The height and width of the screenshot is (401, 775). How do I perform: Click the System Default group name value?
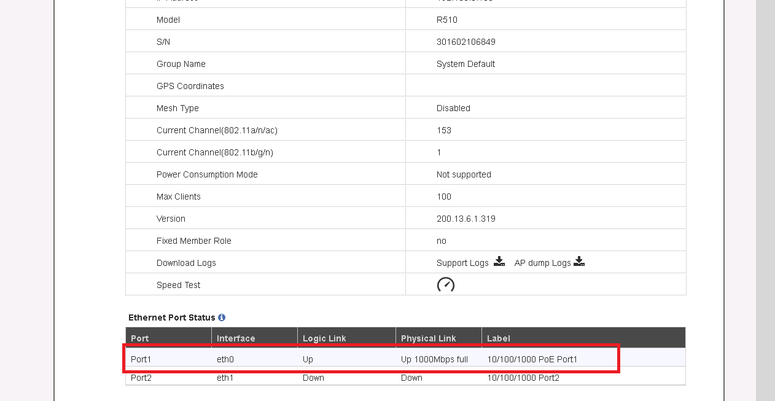click(x=465, y=64)
